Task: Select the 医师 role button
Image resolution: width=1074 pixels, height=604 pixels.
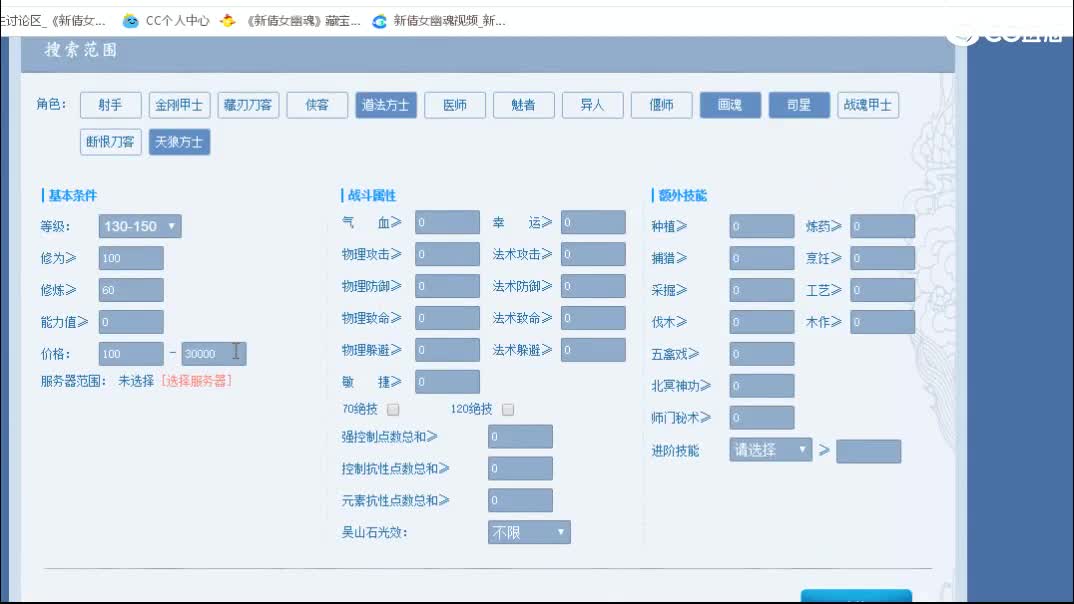Action: 455,105
